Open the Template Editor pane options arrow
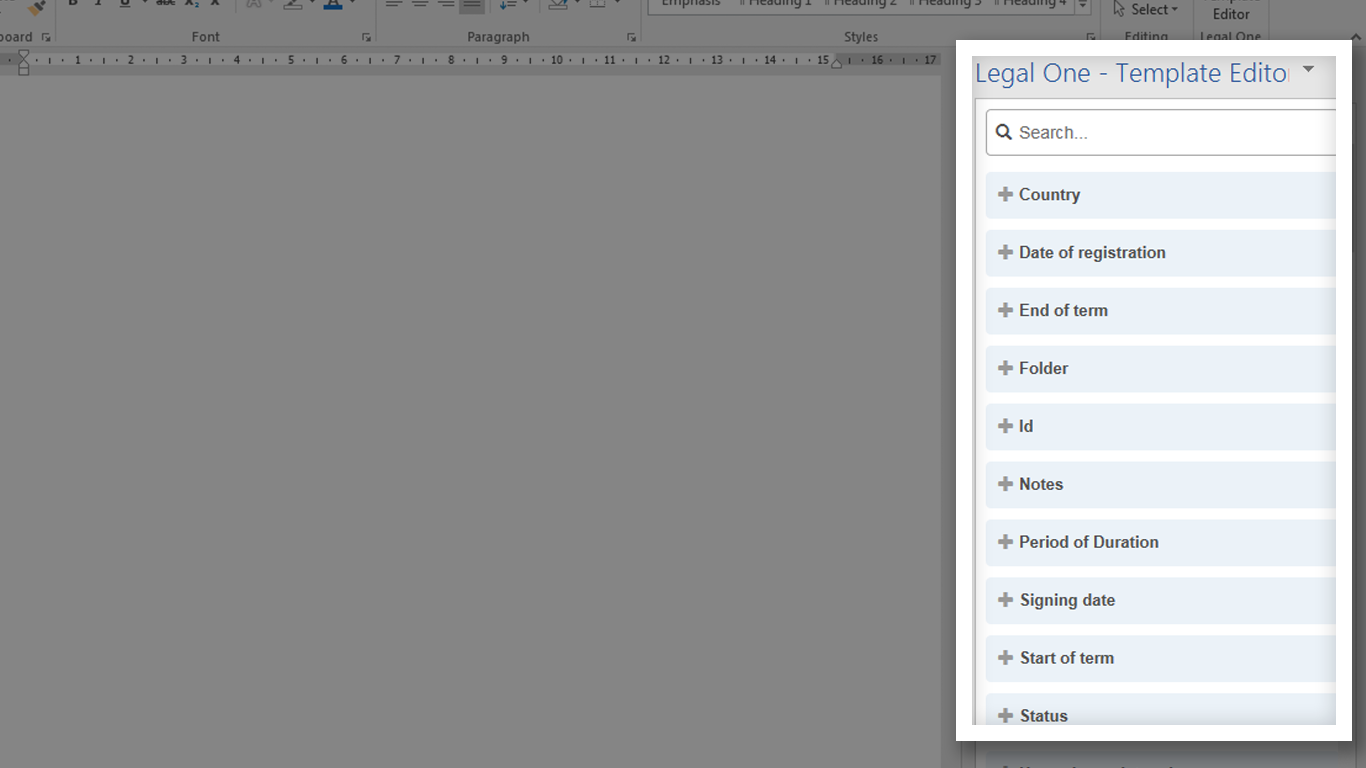This screenshot has height=768, width=1366. point(1308,70)
